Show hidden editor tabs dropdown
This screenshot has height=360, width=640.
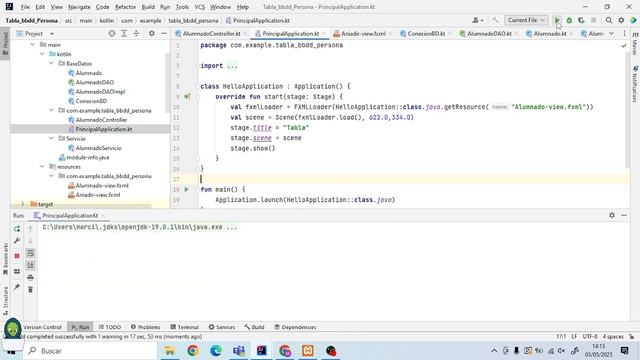point(611,33)
